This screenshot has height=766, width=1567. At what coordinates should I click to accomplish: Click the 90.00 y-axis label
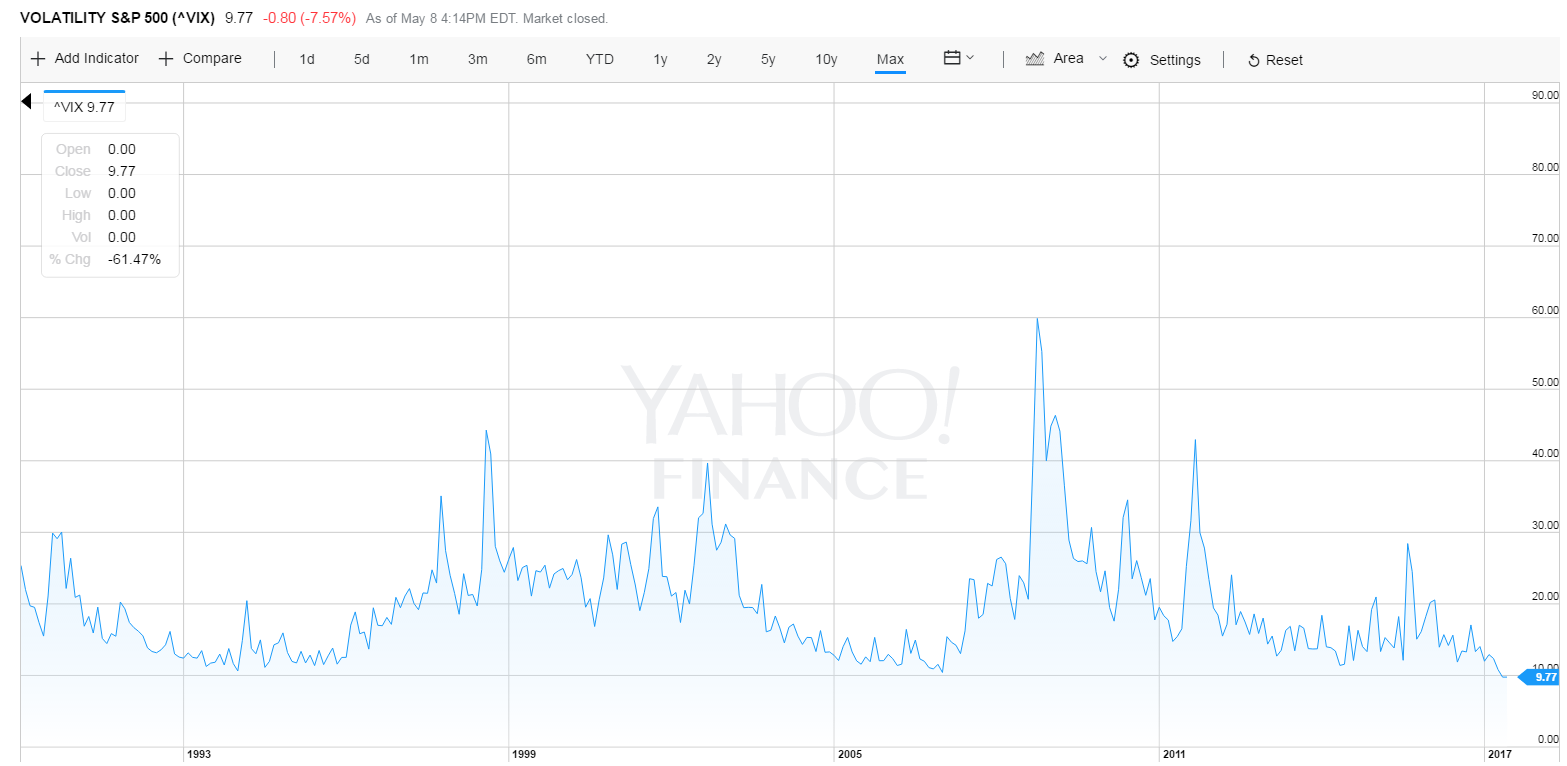1545,95
